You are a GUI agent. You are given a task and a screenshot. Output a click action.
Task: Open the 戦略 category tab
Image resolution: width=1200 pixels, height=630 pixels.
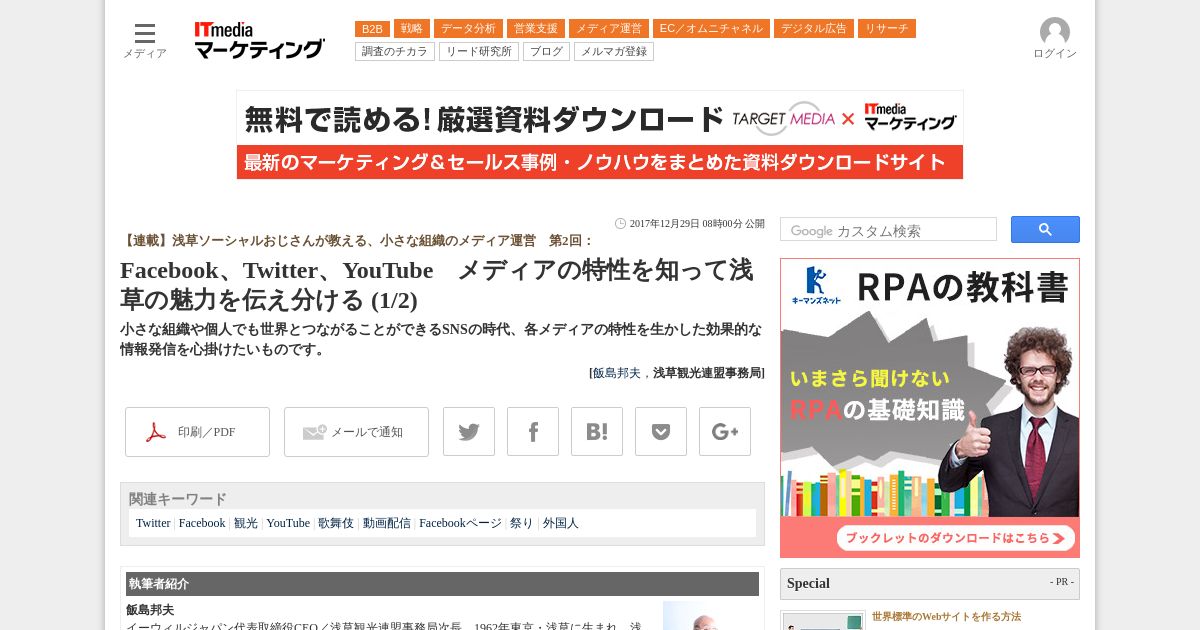412,29
